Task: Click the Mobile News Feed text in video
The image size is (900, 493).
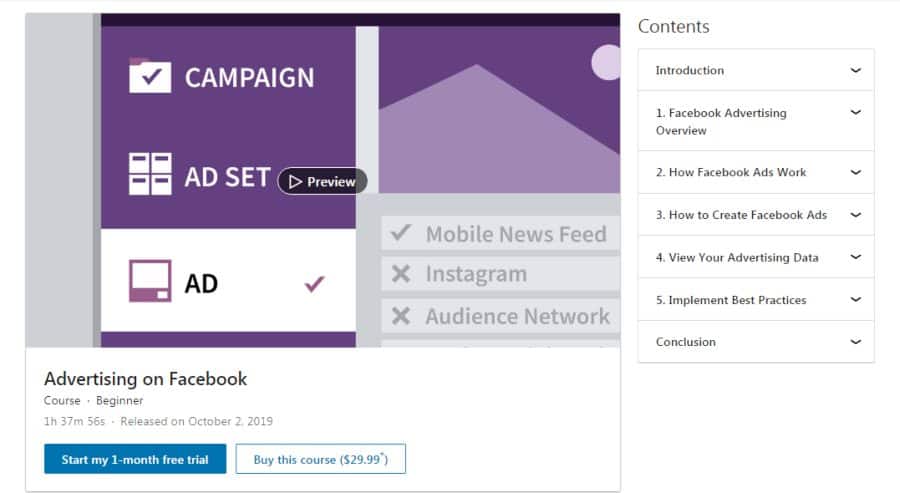Action: click(x=516, y=234)
